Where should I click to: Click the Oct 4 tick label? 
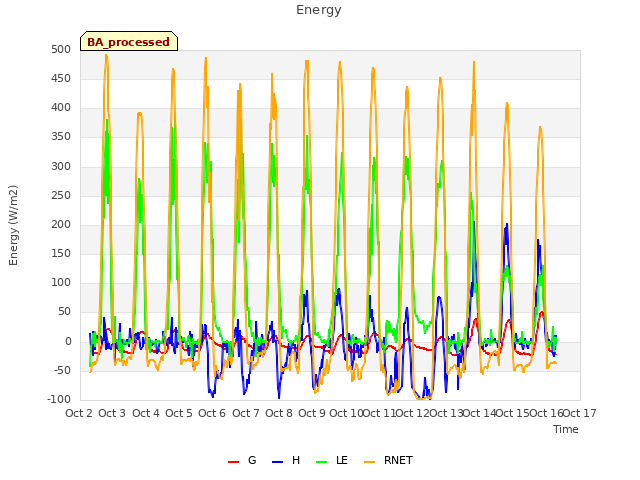[x=146, y=413]
